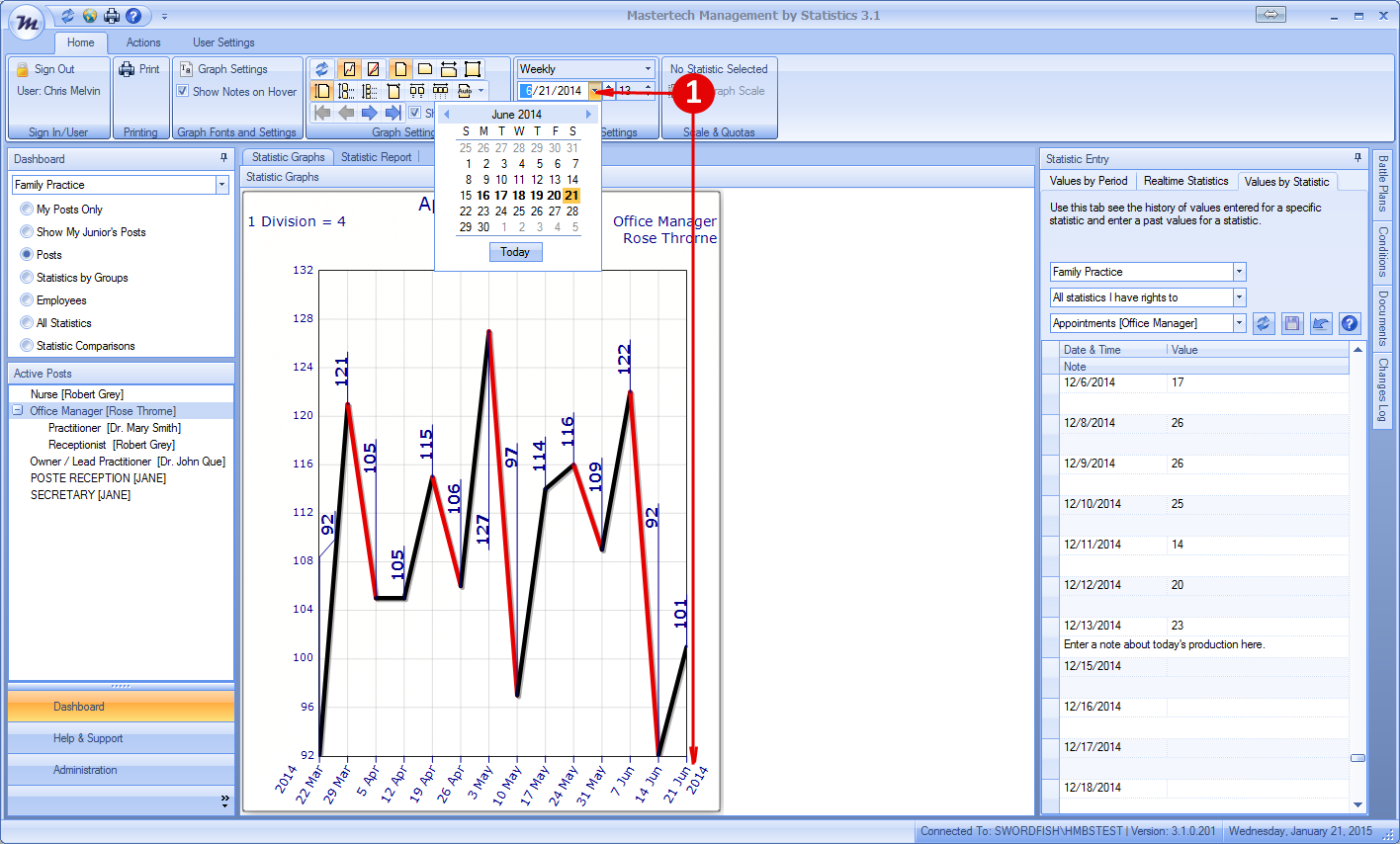Click the globe icon in quick access toolbar
Viewport: 1400px width, 844px height.
coord(89,16)
